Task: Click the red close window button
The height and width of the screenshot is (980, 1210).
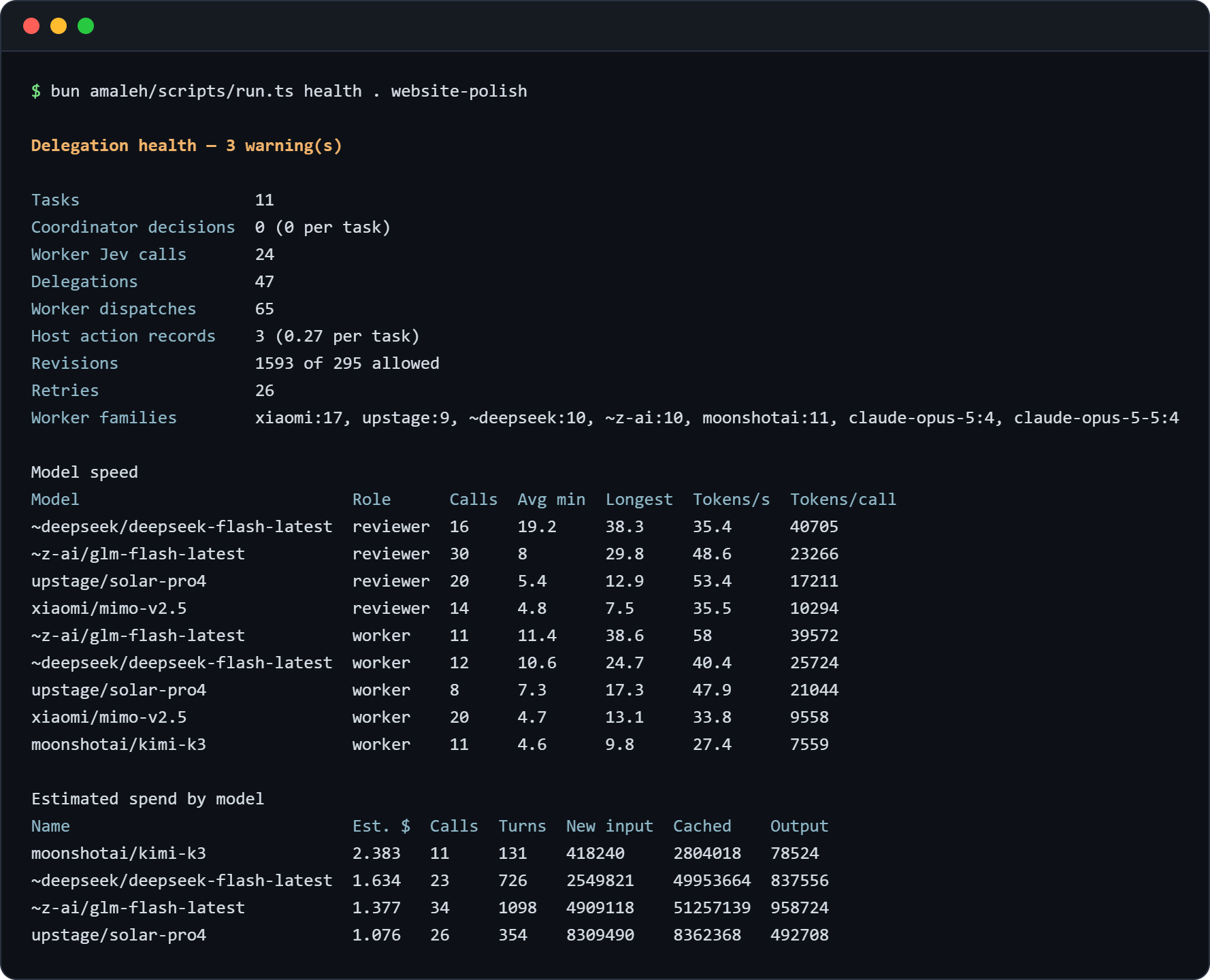Action: click(x=31, y=26)
